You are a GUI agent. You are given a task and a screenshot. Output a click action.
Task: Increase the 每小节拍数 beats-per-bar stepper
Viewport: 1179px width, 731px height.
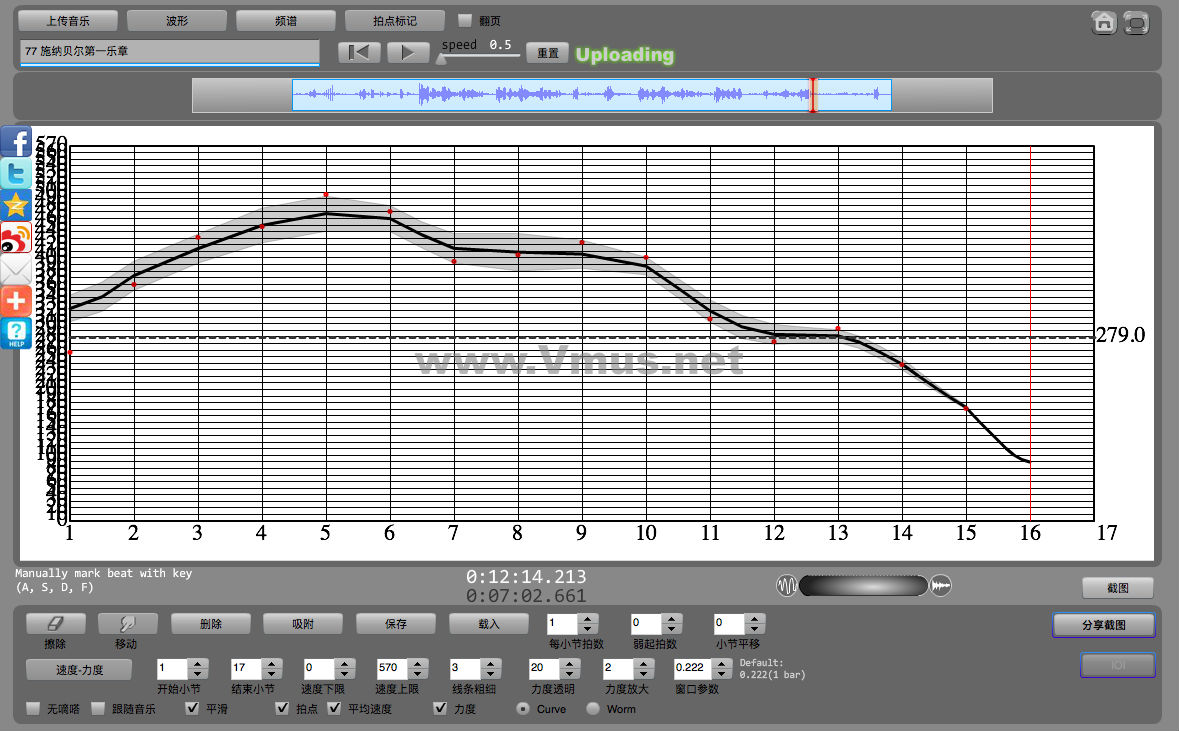tap(588, 618)
